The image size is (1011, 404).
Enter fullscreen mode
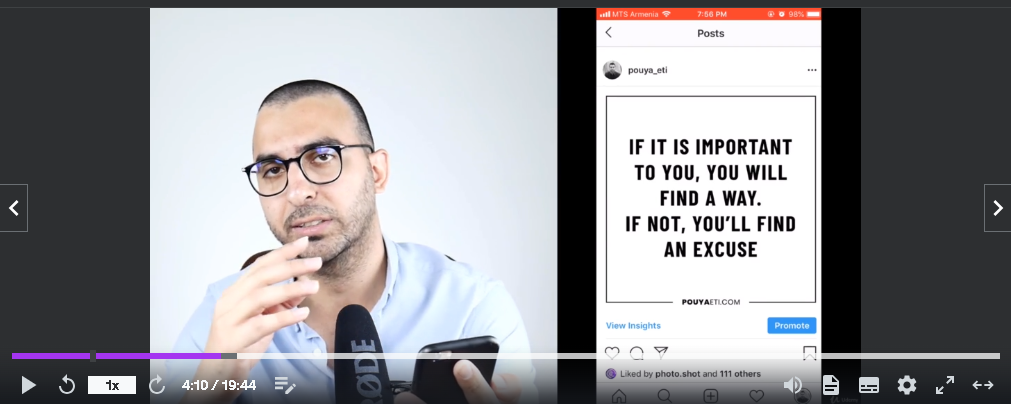(x=945, y=385)
